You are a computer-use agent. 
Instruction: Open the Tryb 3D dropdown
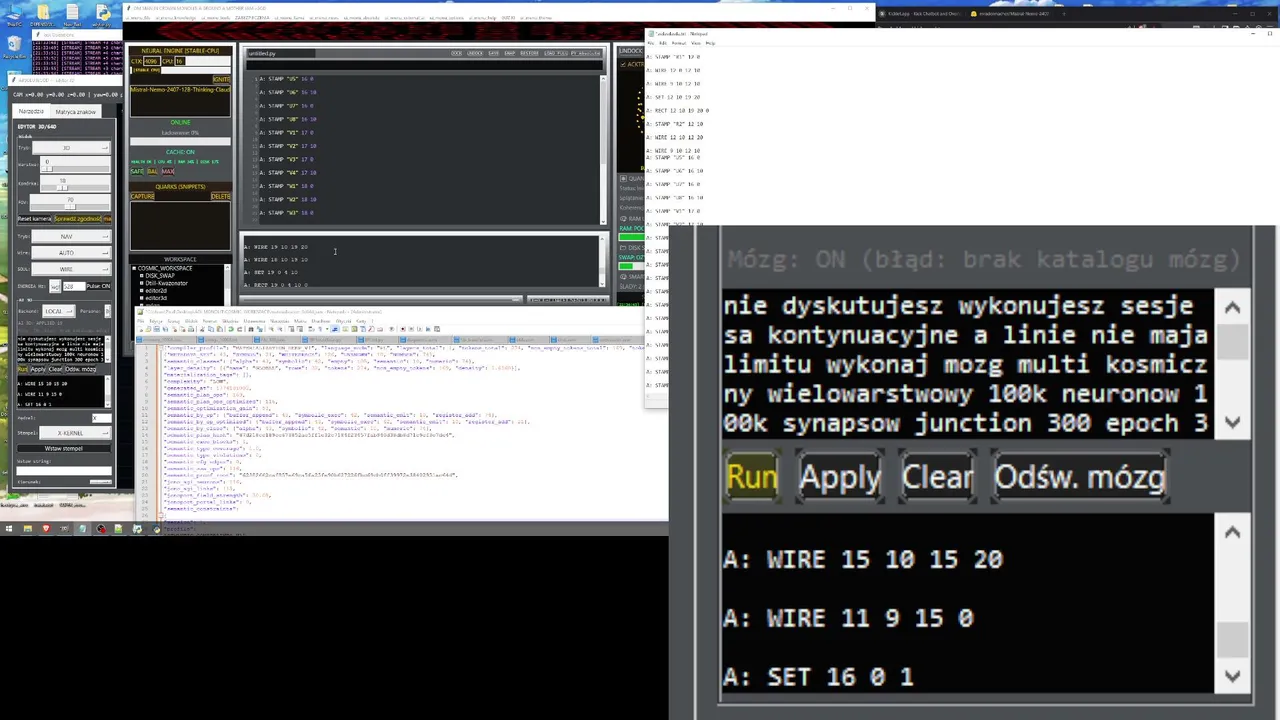71,148
